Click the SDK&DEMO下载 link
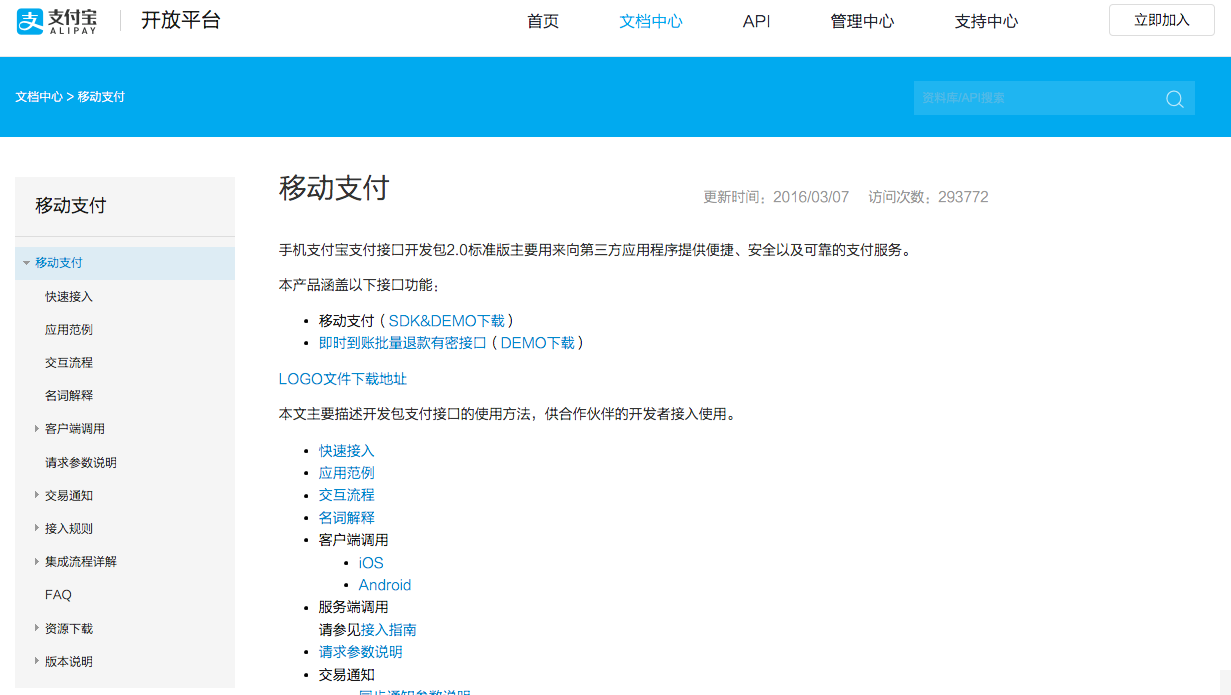The image size is (1231, 695). 446,321
